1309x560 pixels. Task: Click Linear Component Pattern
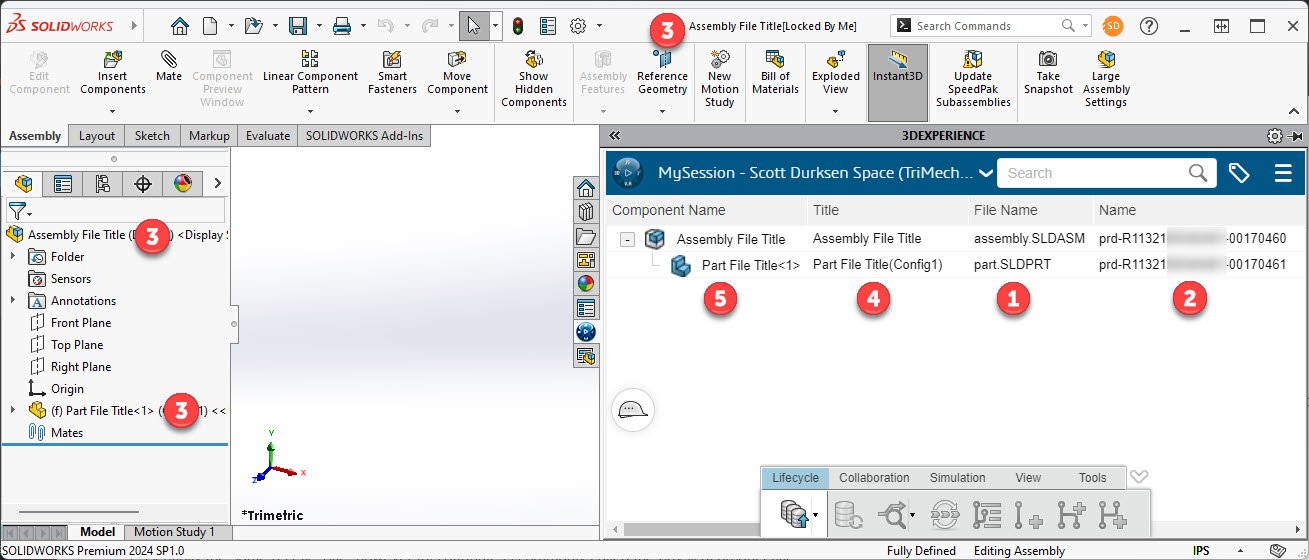[x=310, y=74]
